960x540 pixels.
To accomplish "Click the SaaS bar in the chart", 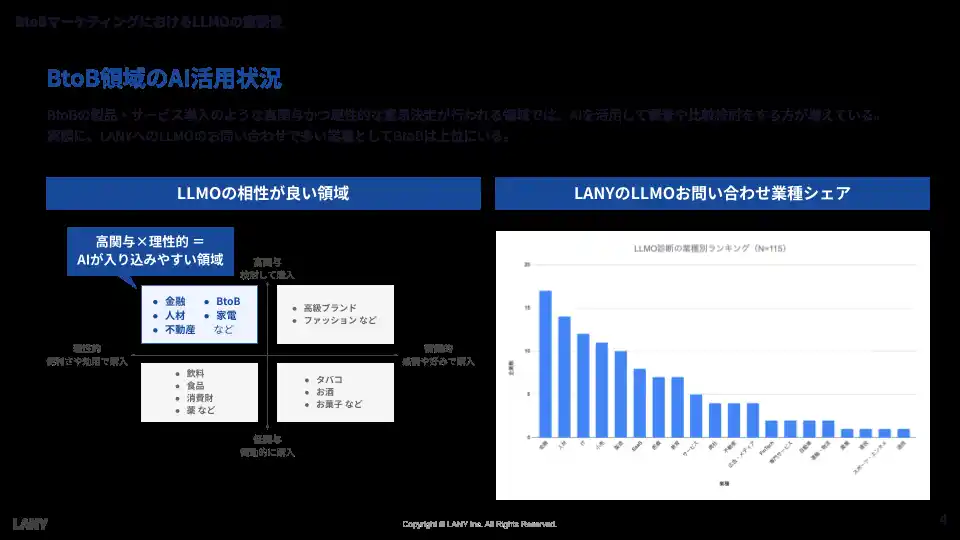I will coord(639,403).
